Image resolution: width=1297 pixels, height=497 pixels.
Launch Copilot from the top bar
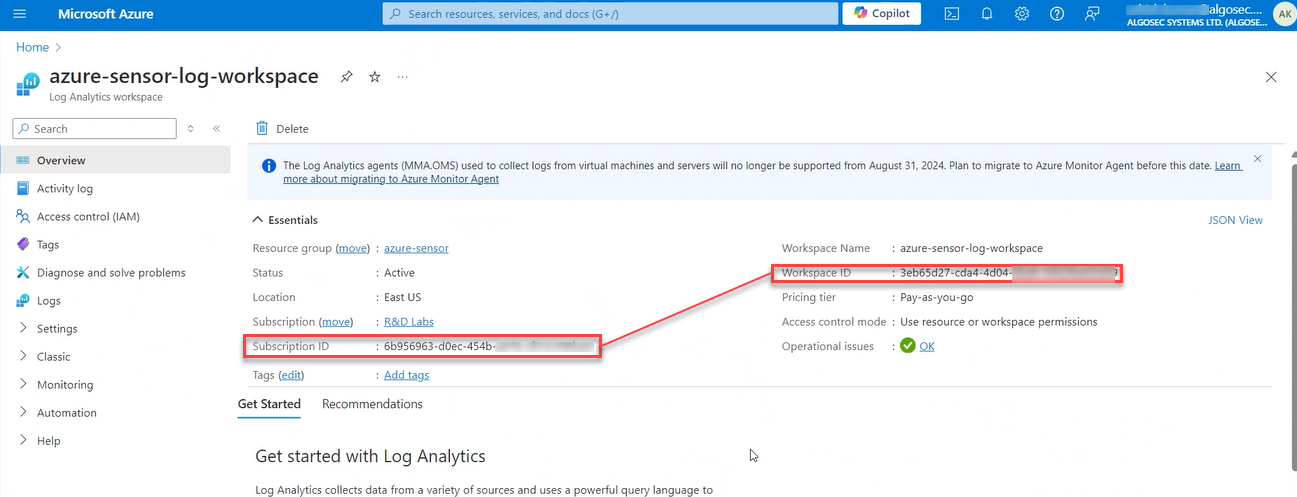click(x=881, y=14)
